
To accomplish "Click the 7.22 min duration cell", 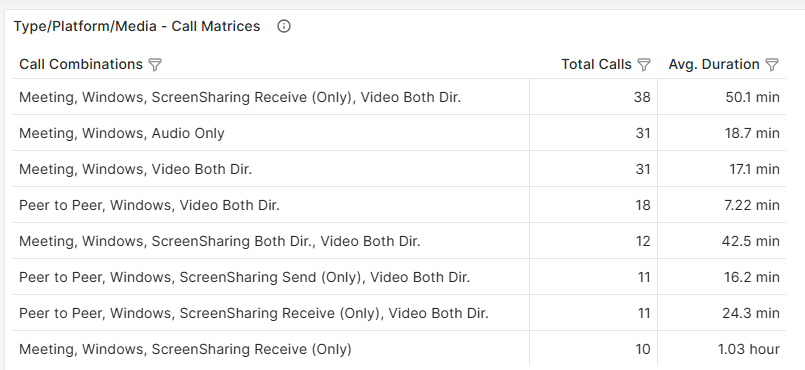I will pyautogui.click(x=722, y=205).
